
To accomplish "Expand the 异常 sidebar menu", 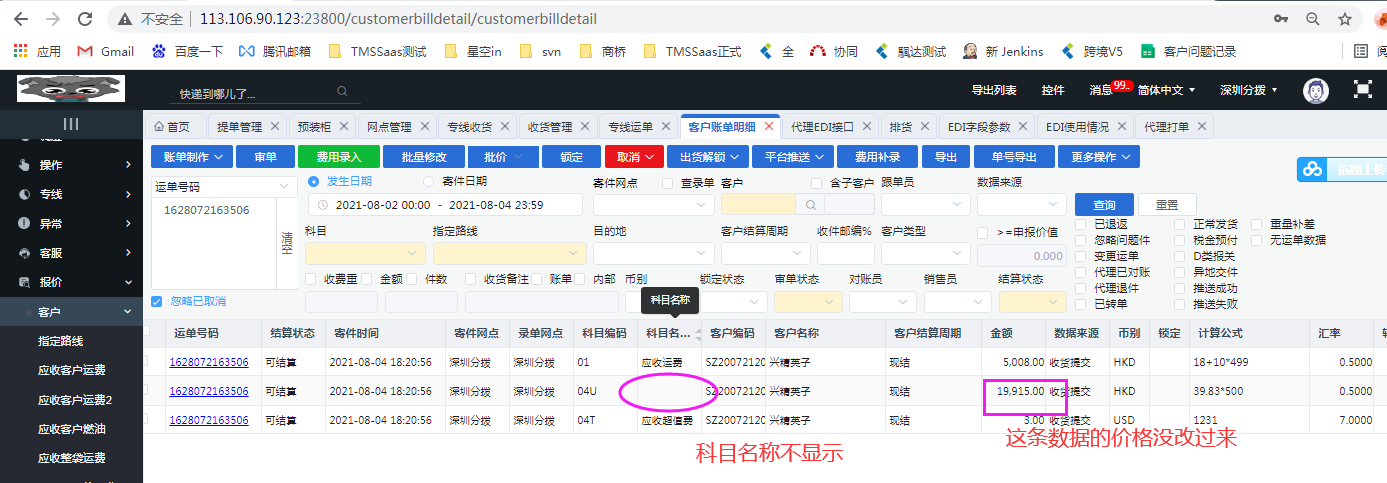I will [71, 224].
